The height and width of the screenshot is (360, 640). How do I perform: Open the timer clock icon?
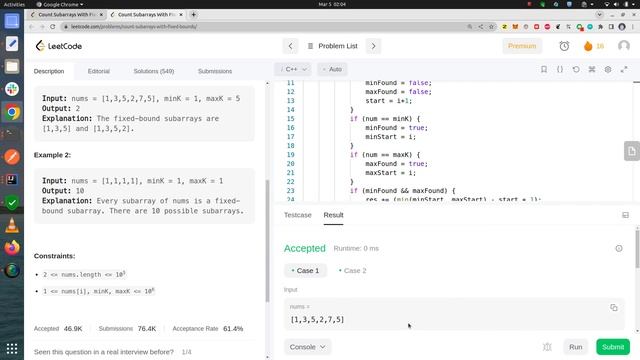pyautogui.click(x=564, y=46)
